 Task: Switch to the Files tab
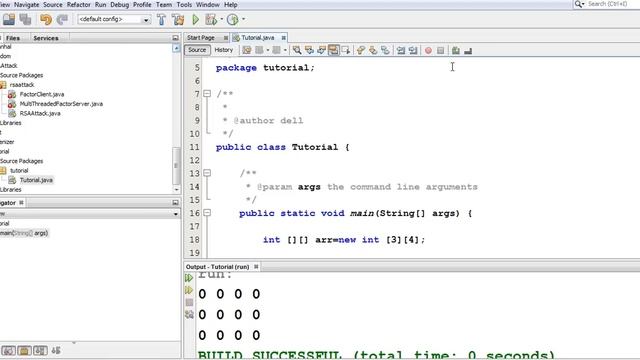click(x=13, y=38)
